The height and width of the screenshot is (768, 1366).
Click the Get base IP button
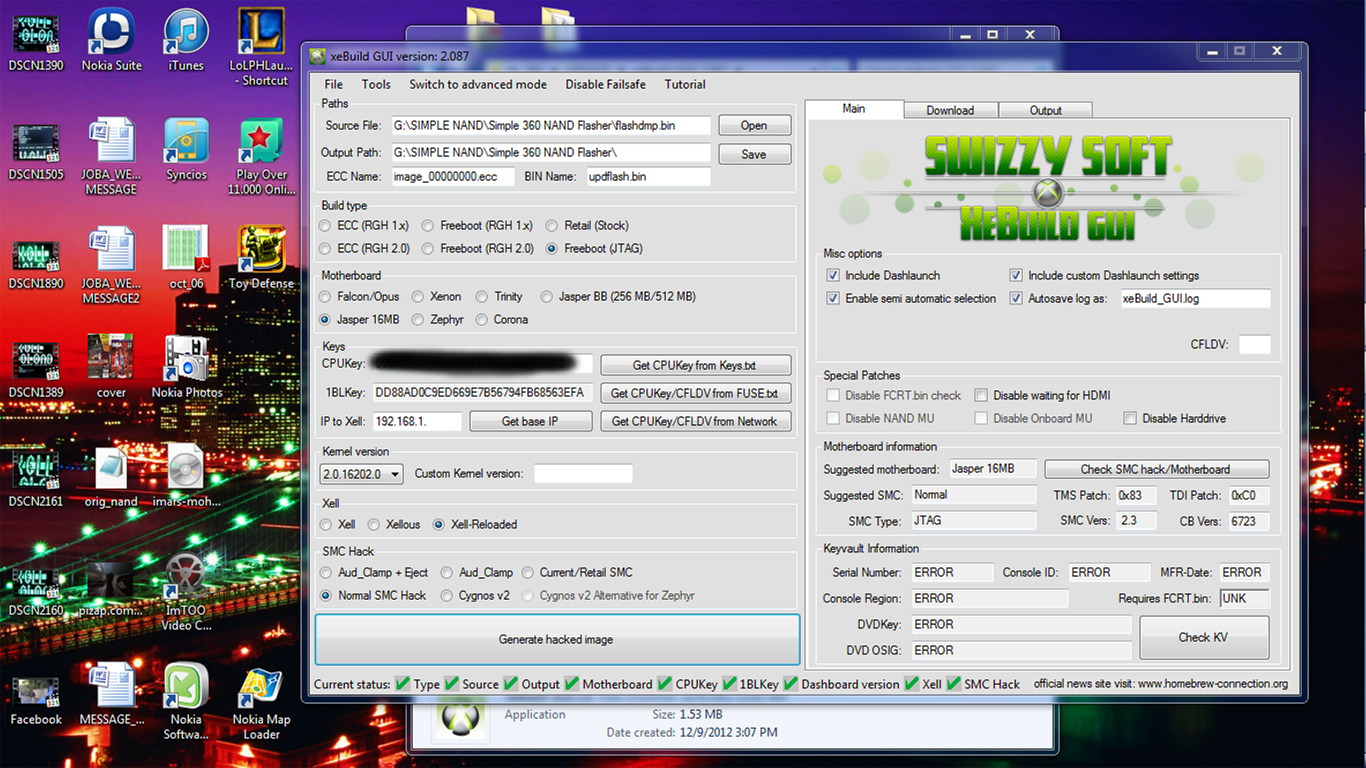pos(530,421)
